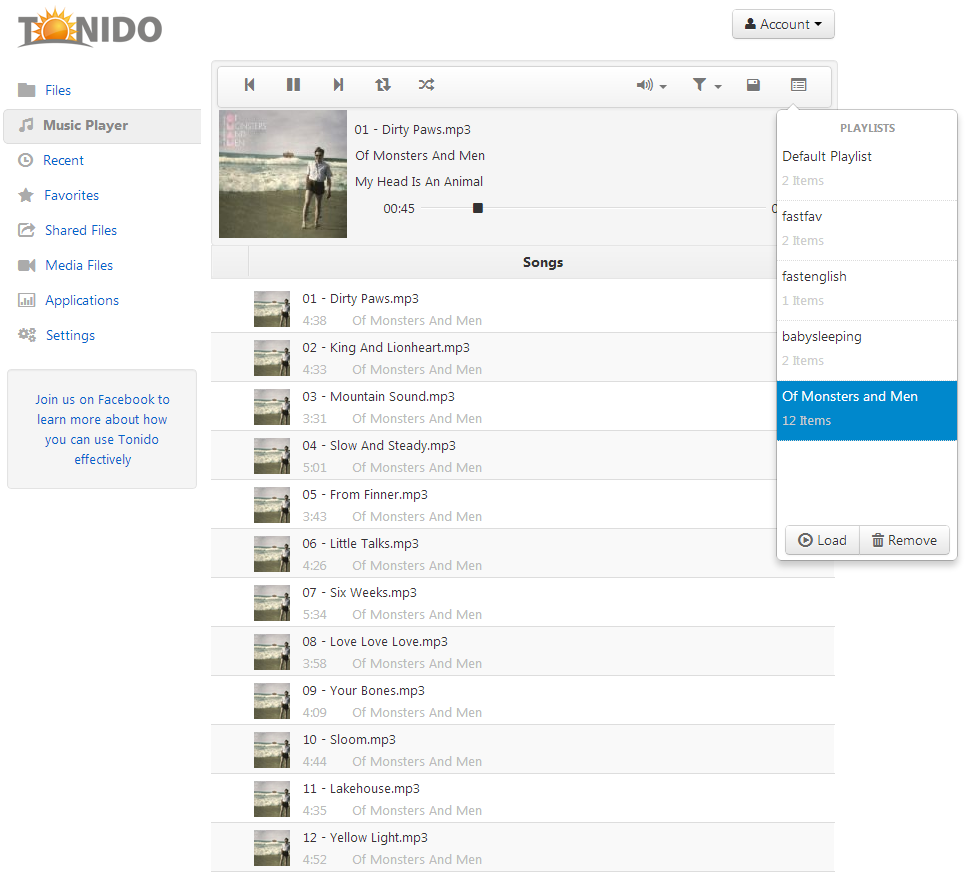The height and width of the screenshot is (888, 968).
Task: Click the 00:45 elapsed time label
Action: pos(399,209)
